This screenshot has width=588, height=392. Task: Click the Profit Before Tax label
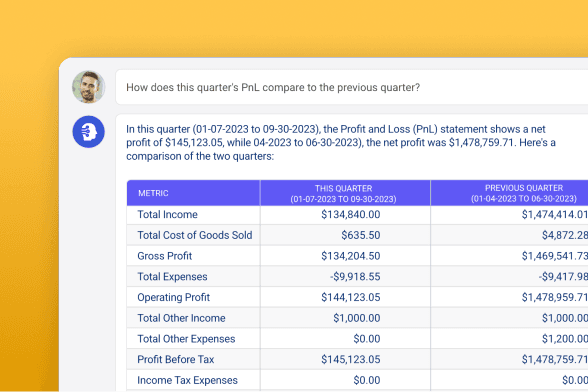pos(176,359)
